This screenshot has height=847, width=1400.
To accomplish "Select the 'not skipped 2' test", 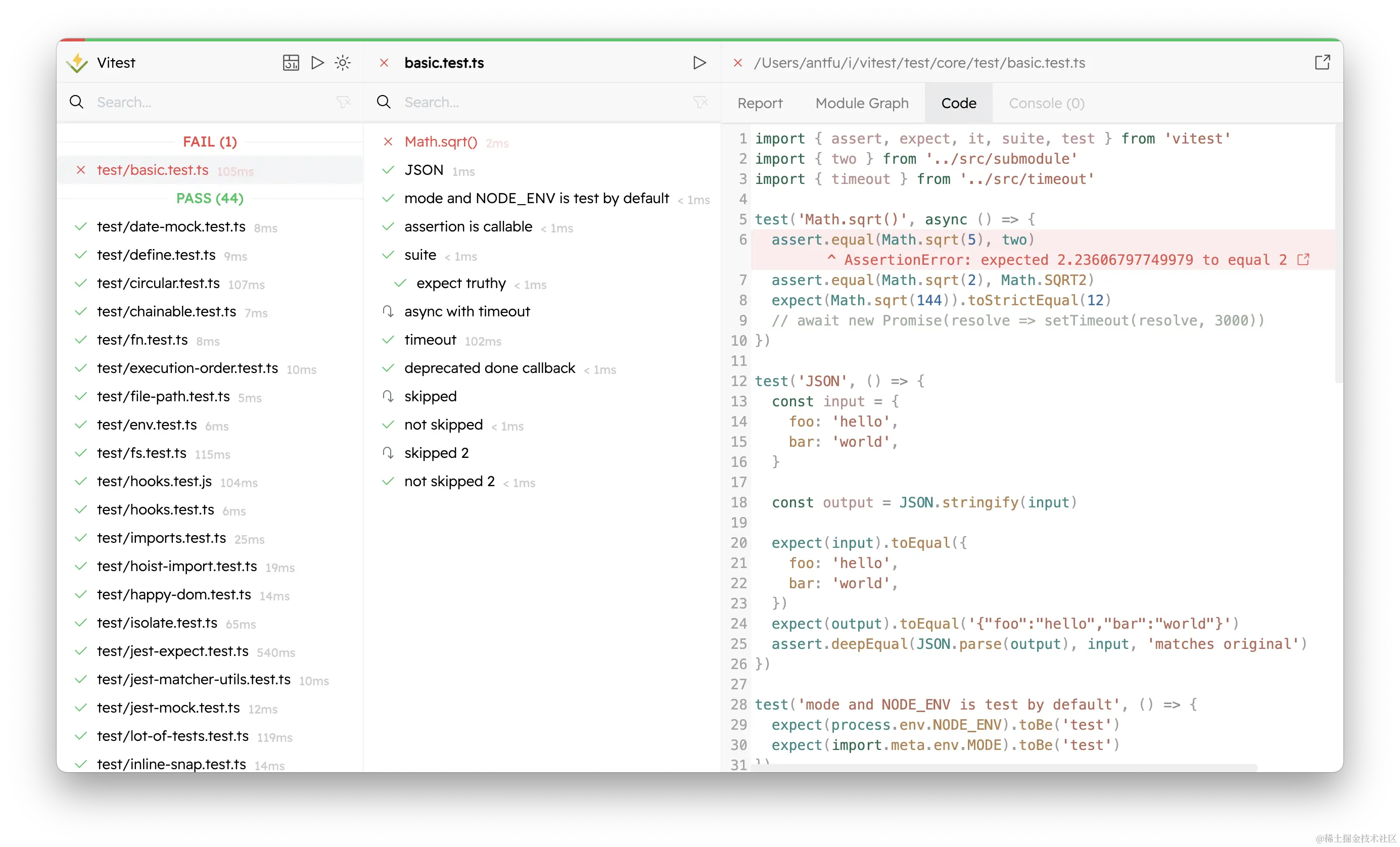I will pyautogui.click(x=543, y=482).
